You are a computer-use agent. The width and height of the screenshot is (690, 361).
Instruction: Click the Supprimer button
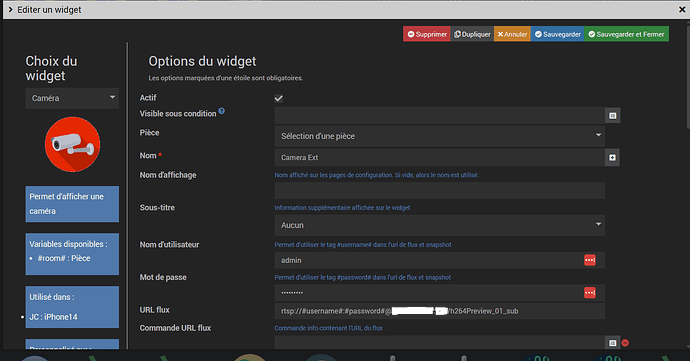tap(426, 34)
